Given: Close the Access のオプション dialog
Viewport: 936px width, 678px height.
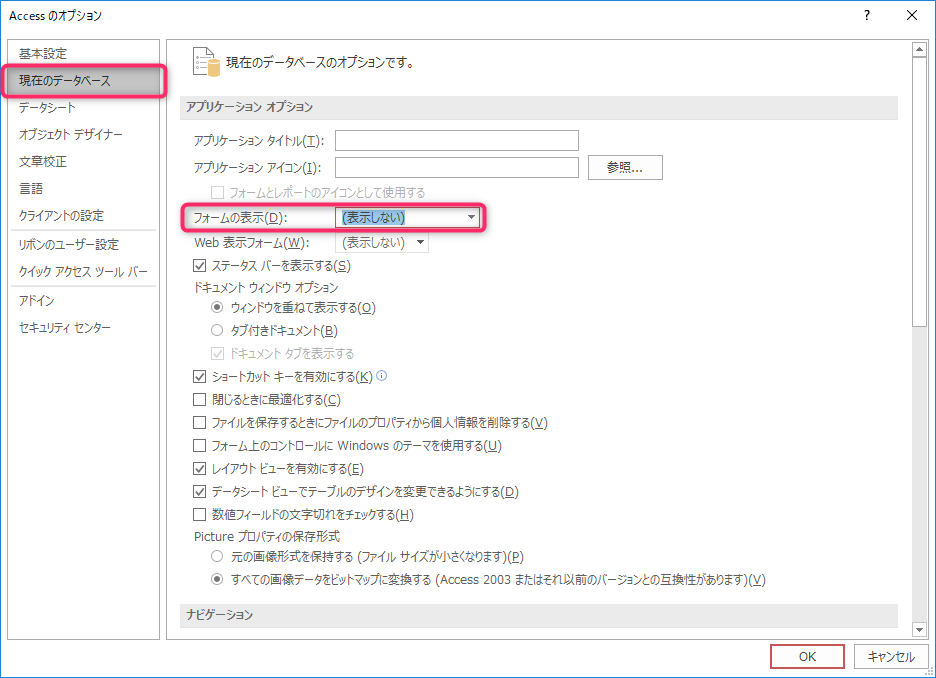Looking at the screenshot, I should [912, 16].
